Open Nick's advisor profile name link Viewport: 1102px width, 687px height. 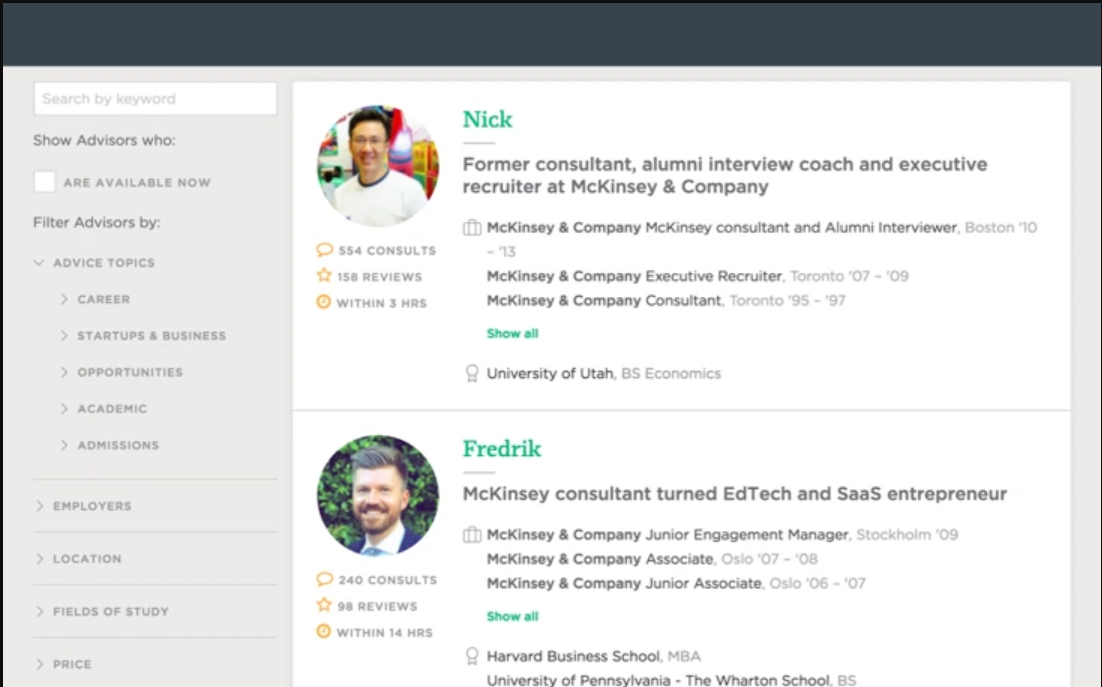[x=487, y=120]
